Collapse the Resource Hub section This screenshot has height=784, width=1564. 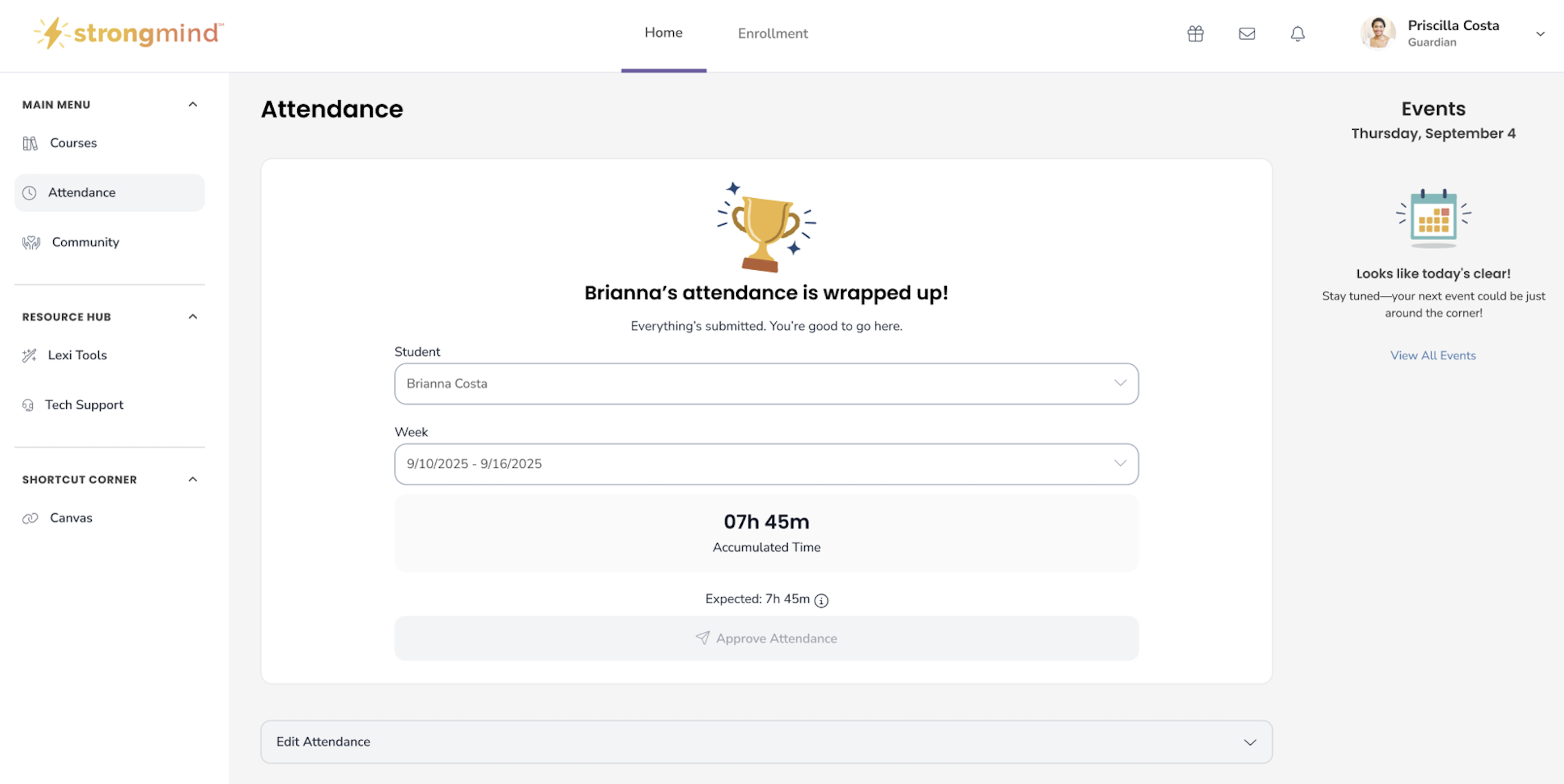[193, 317]
